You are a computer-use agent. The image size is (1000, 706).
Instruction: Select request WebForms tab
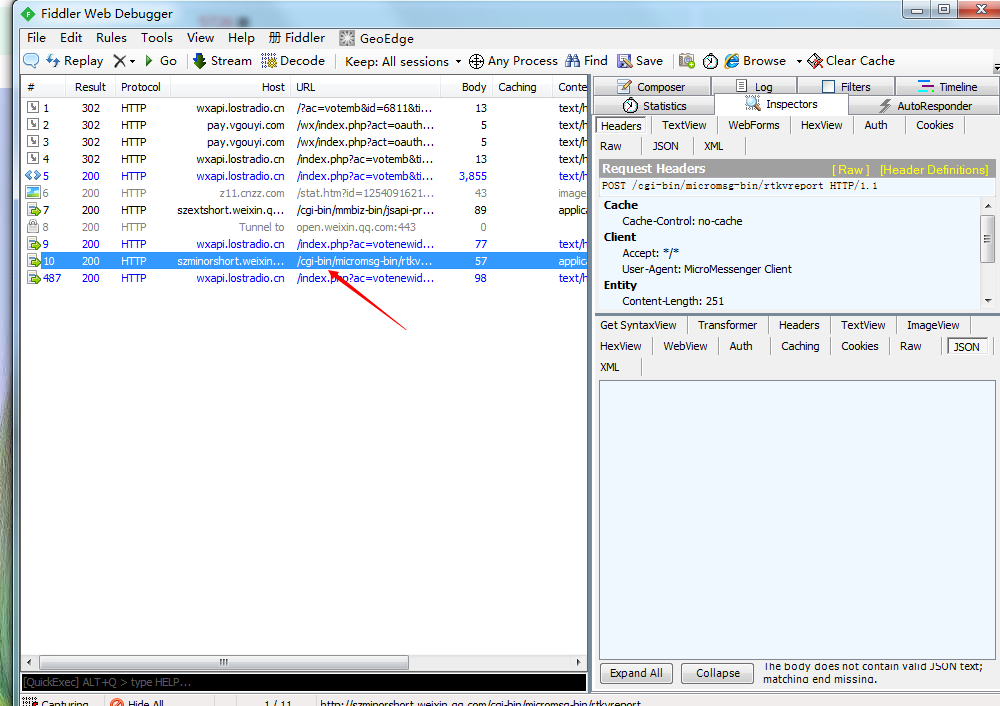coord(754,125)
